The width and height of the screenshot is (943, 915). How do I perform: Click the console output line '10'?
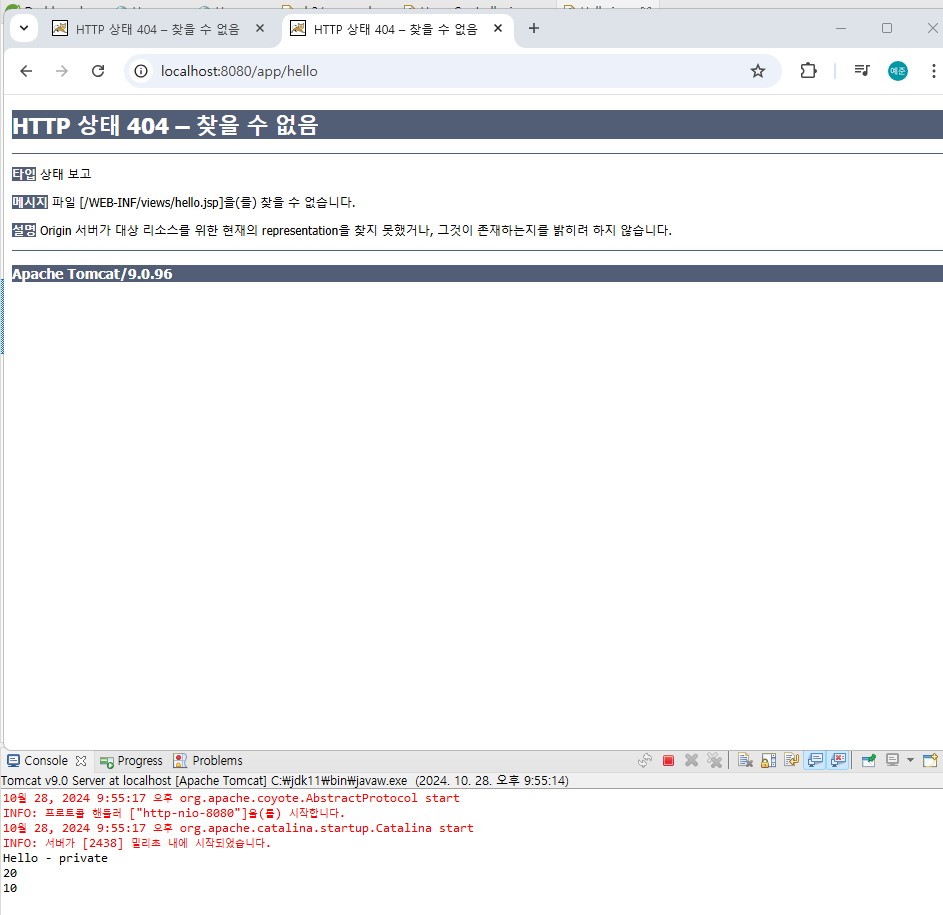[10, 888]
